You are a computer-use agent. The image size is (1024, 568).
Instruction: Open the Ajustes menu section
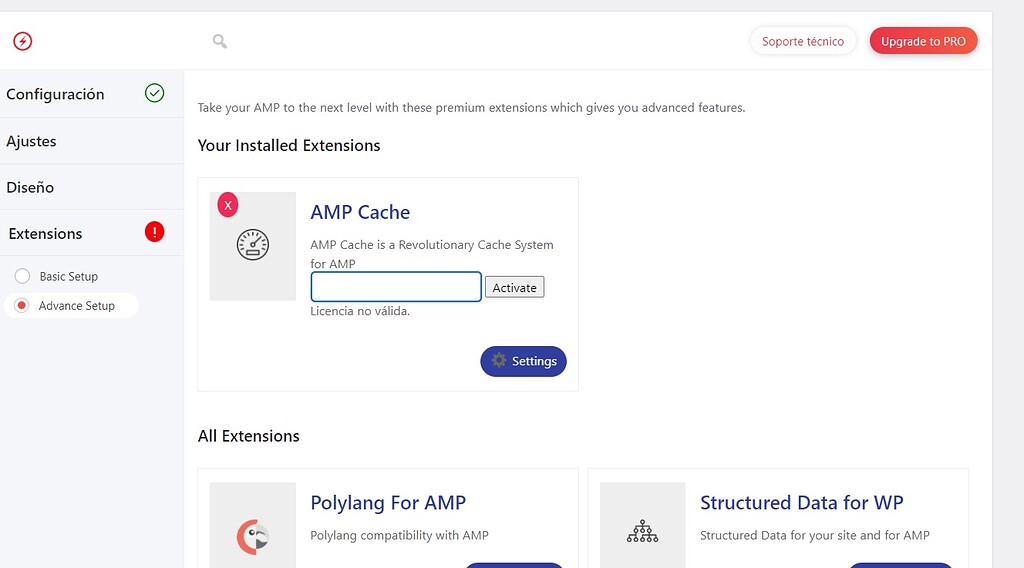31,141
